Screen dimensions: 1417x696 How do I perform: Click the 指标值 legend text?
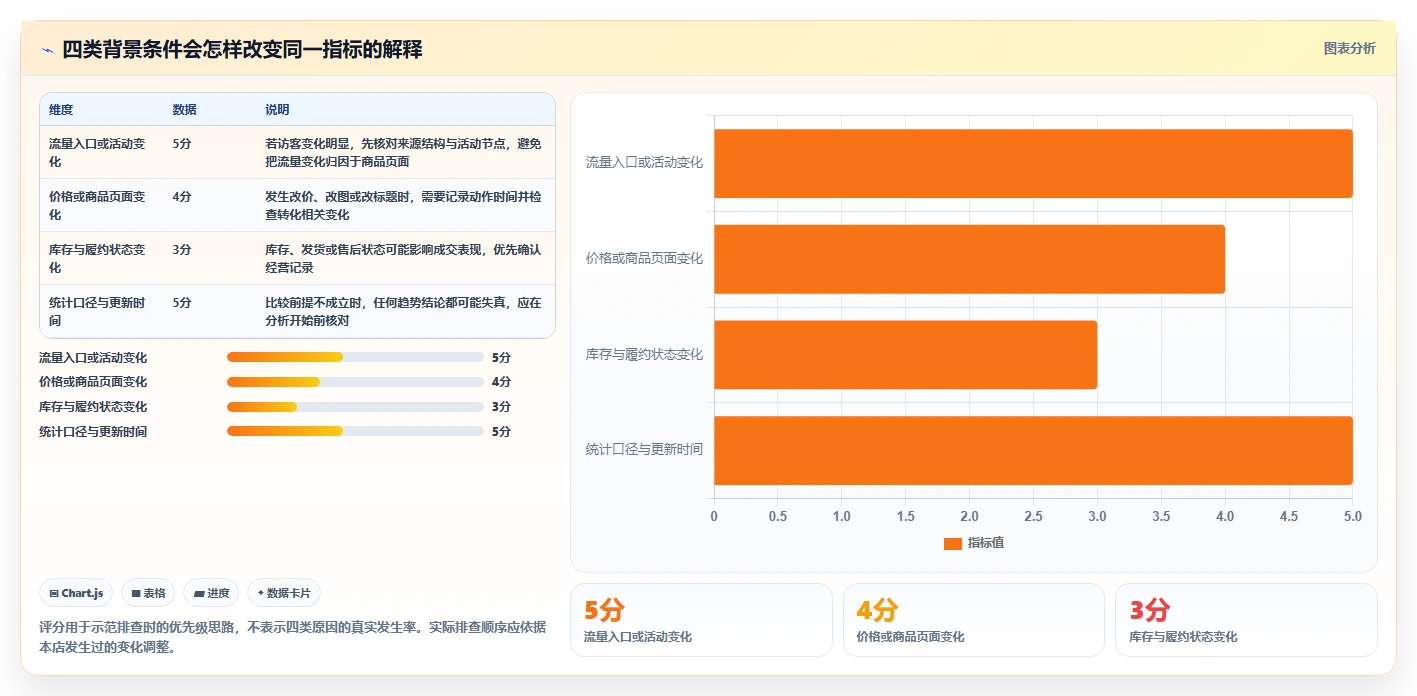pos(986,543)
